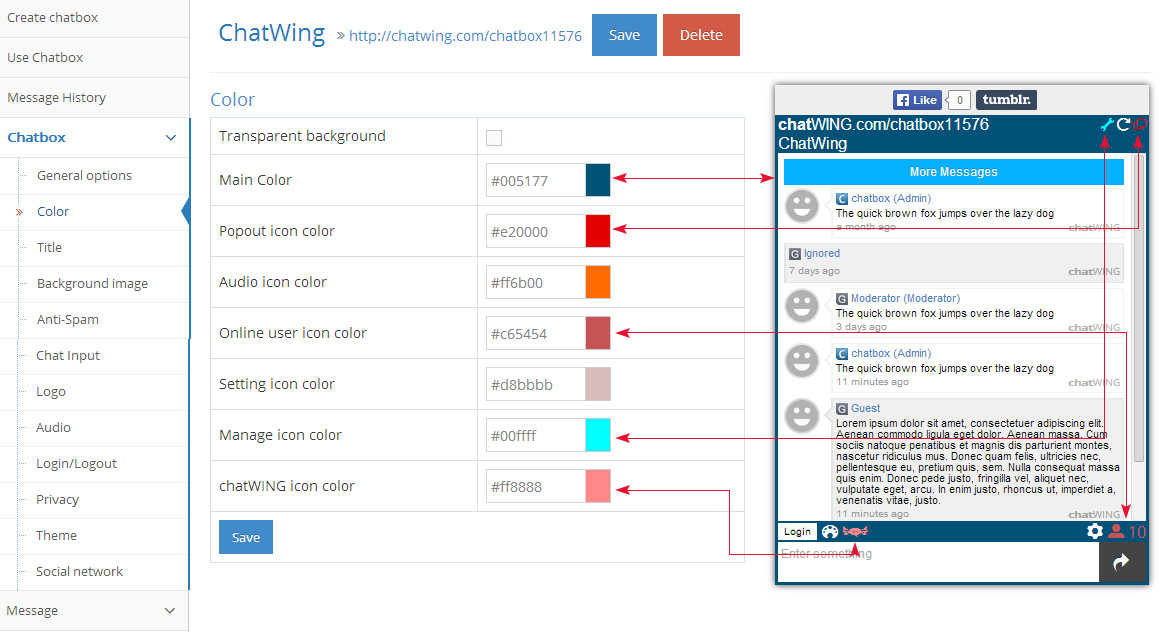Image resolution: width=1169 pixels, height=632 pixels.
Task: Click the chatbox message input field
Action: pos(939,562)
